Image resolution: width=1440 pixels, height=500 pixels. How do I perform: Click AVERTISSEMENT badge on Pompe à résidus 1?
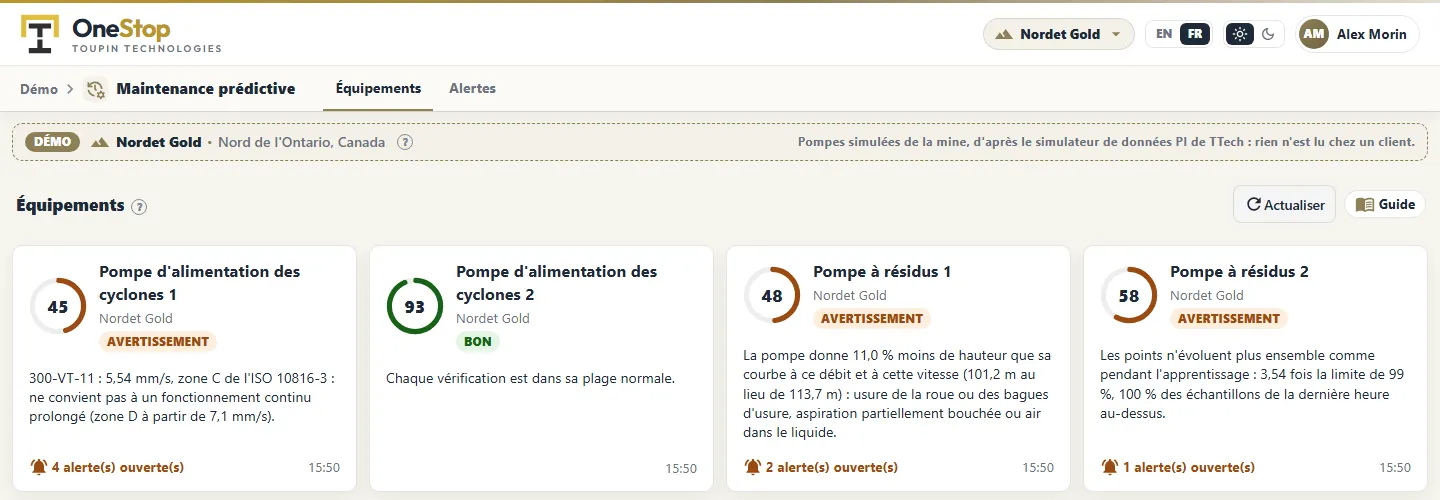point(872,318)
